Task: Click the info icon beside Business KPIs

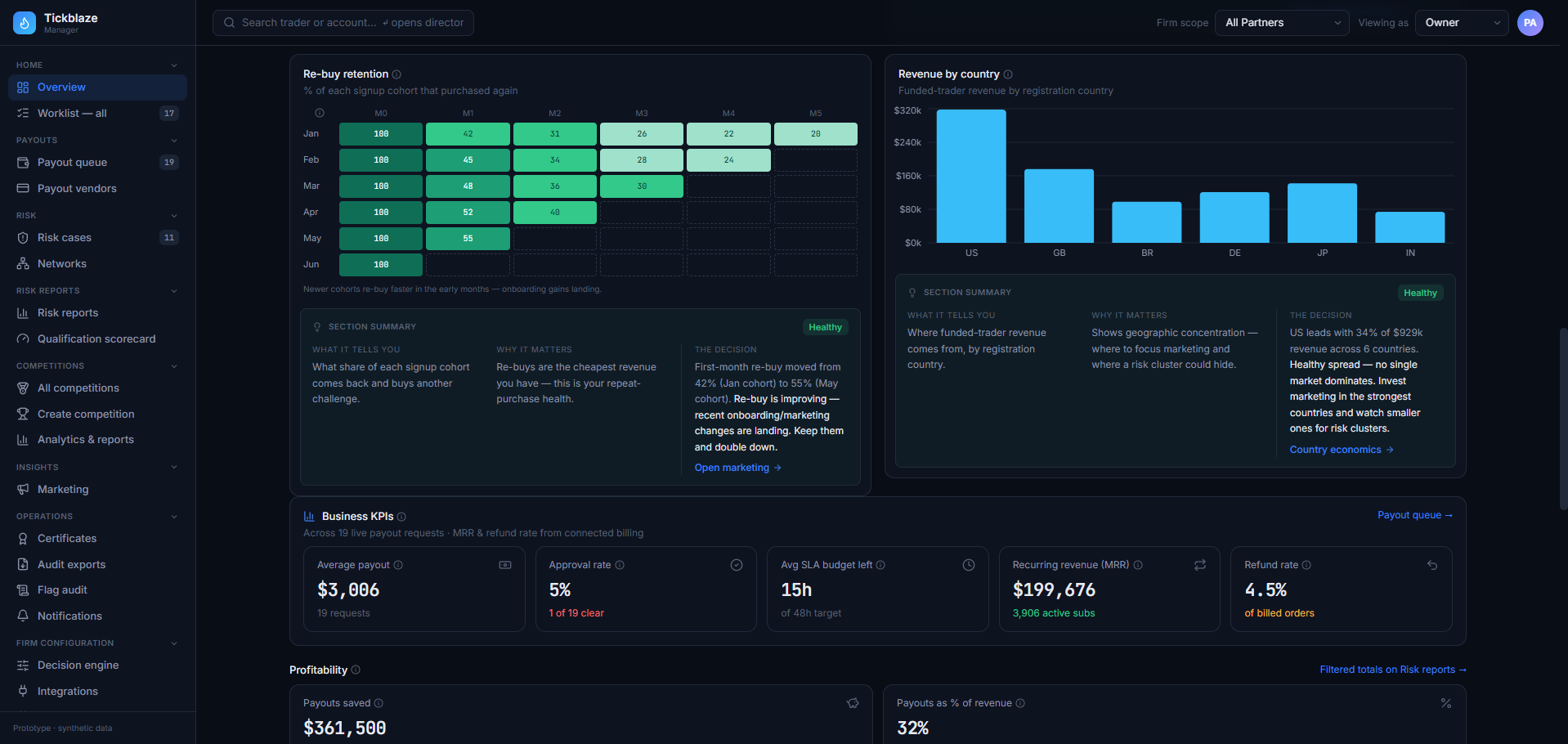Action: [401, 517]
